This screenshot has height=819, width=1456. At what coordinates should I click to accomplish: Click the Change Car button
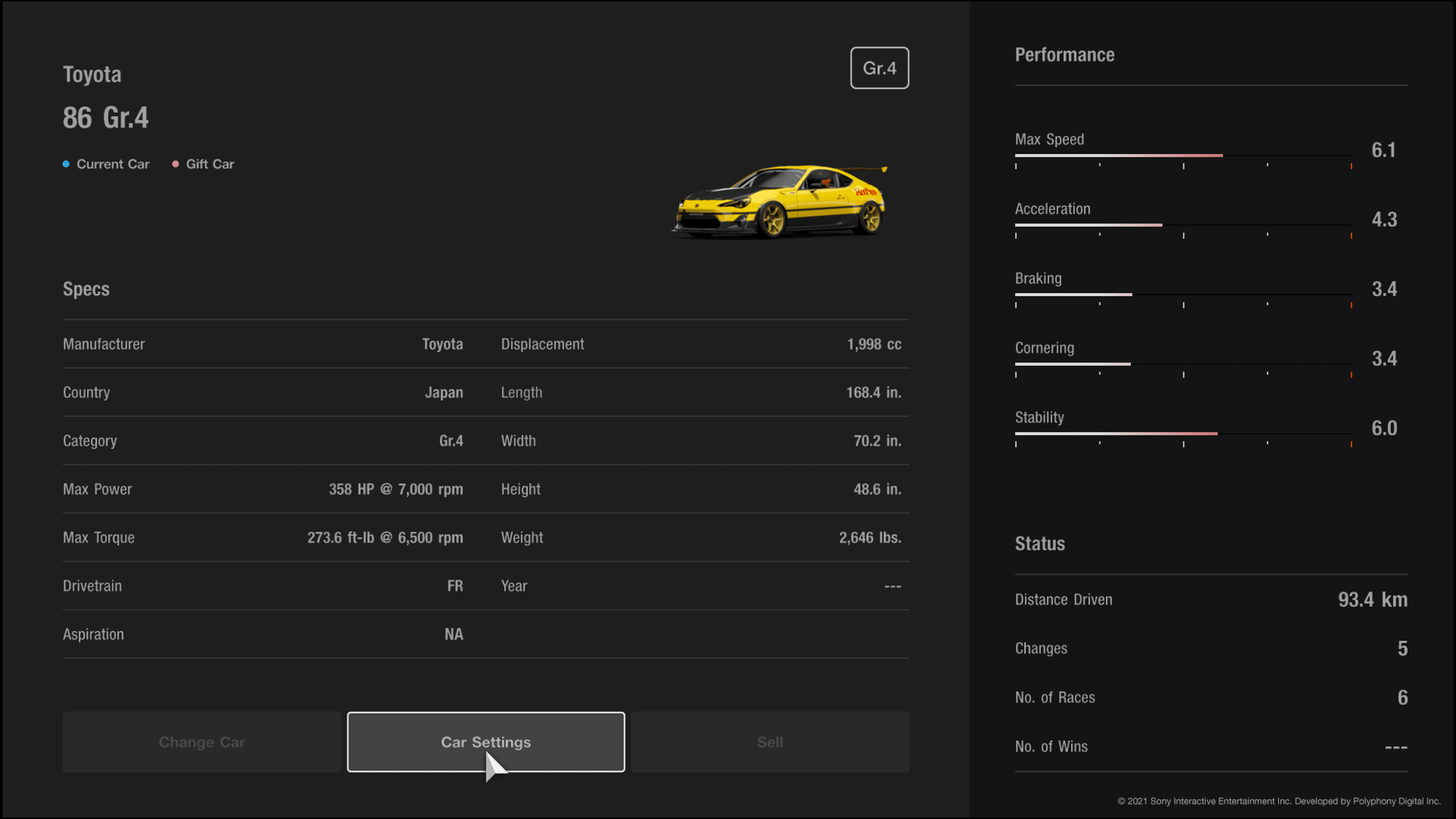click(x=202, y=742)
